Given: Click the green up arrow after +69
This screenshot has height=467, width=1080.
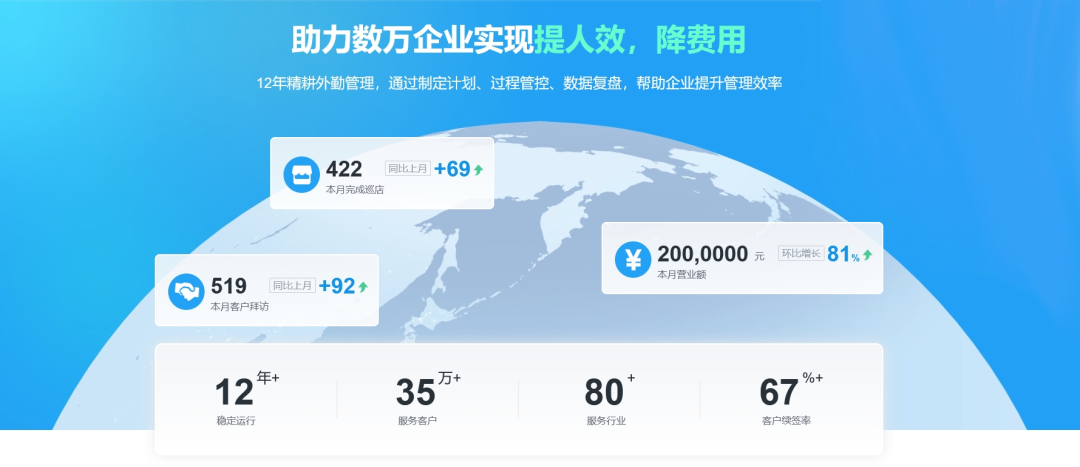Looking at the screenshot, I should pyautogui.click(x=478, y=170).
